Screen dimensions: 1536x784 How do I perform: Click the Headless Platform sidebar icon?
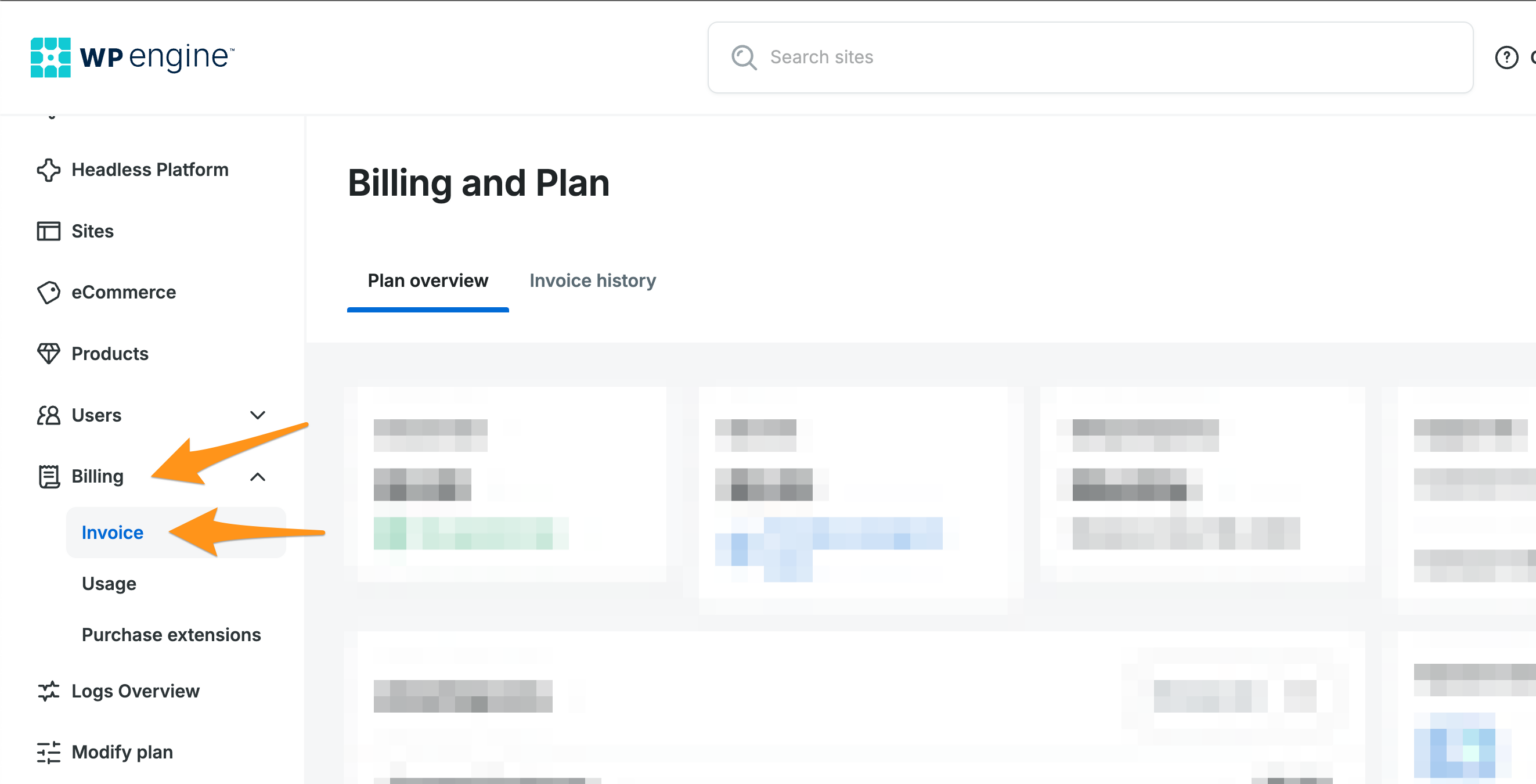click(x=48, y=170)
